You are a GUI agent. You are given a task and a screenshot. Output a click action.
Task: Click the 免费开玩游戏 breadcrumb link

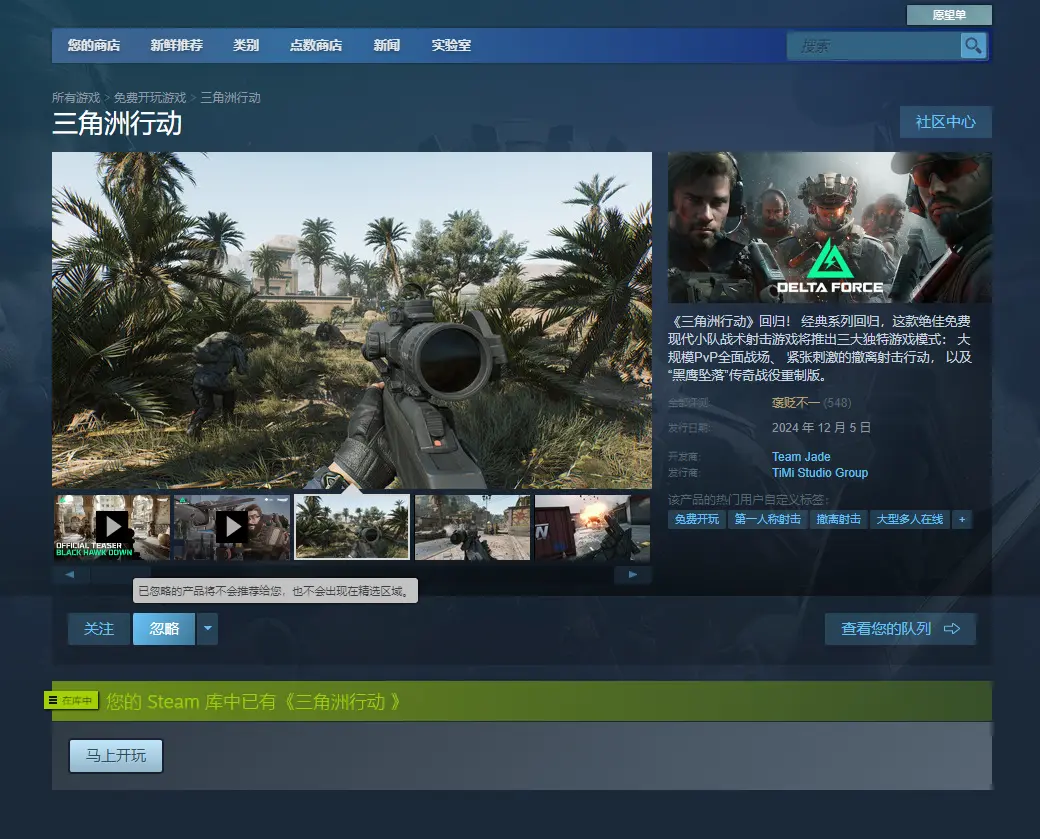[x=150, y=97]
